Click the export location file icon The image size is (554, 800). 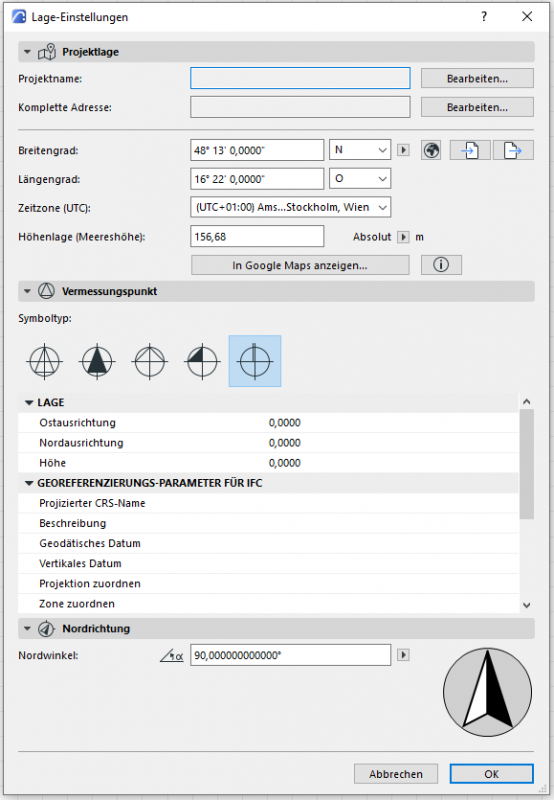513,151
